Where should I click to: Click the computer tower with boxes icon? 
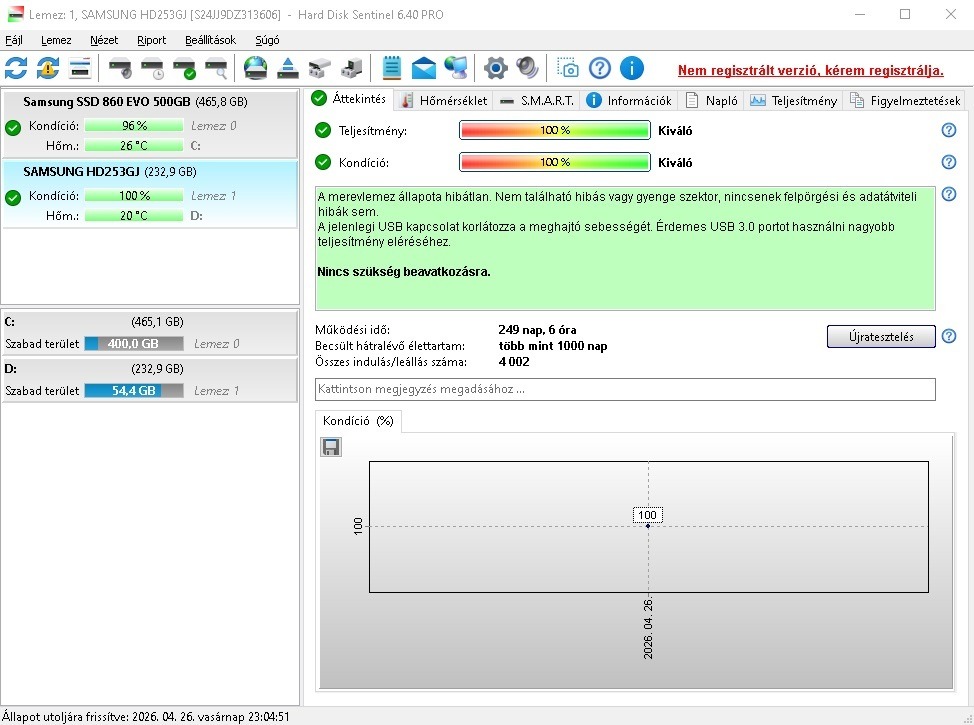(352, 68)
